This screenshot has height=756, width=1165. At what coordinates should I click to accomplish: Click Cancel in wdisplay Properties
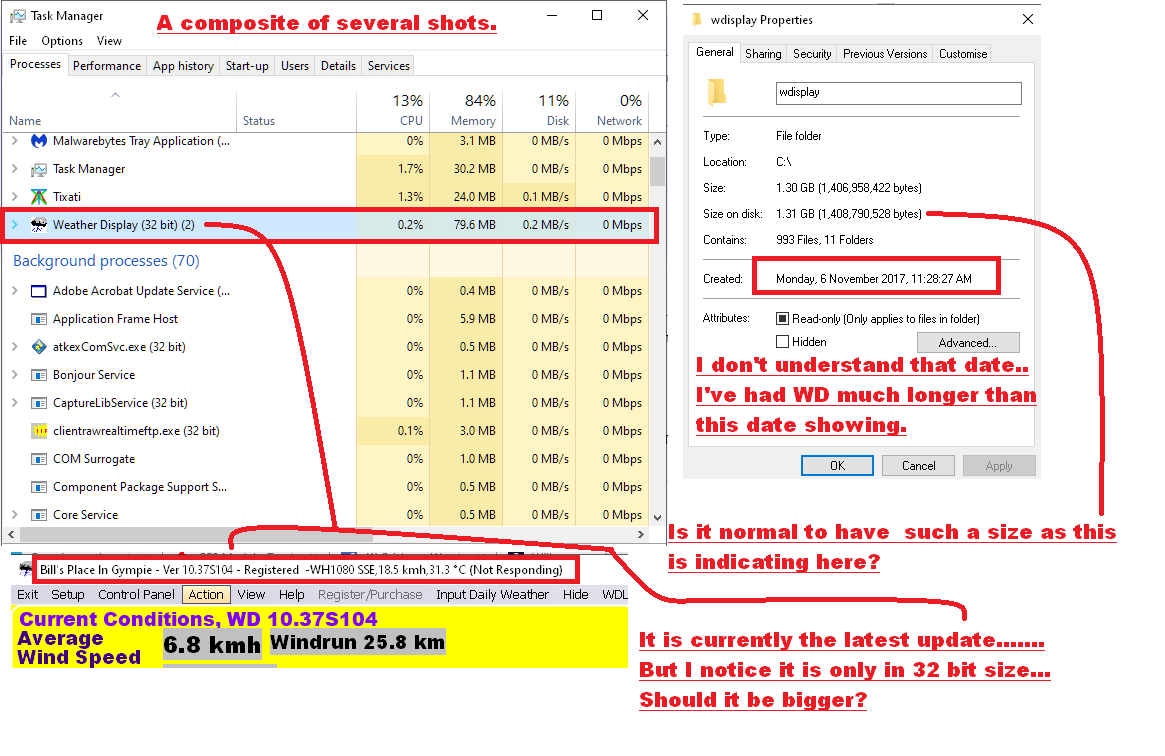coord(918,466)
